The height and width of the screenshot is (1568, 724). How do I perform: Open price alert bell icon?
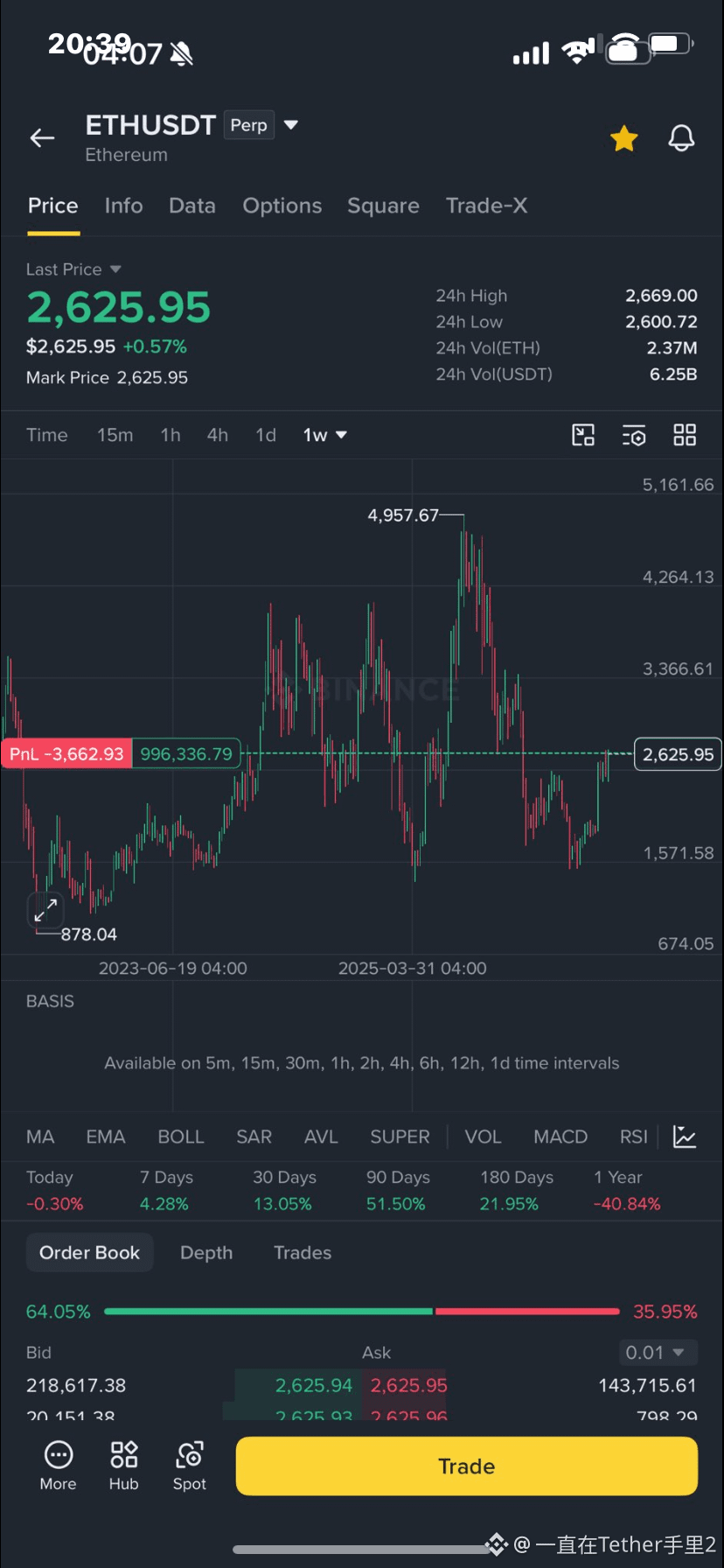tap(681, 138)
